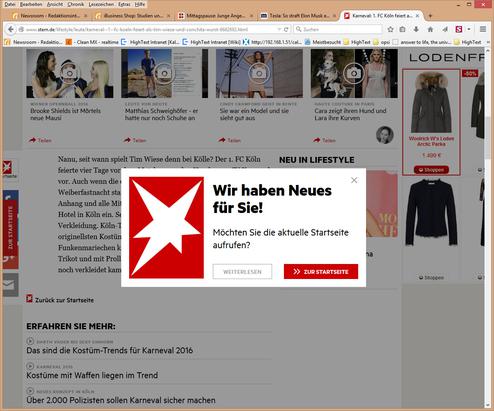Viewport: 494px width, 411px height.
Task: Switch to the Tesla Elon Musk tab
Action: (298, 16)
